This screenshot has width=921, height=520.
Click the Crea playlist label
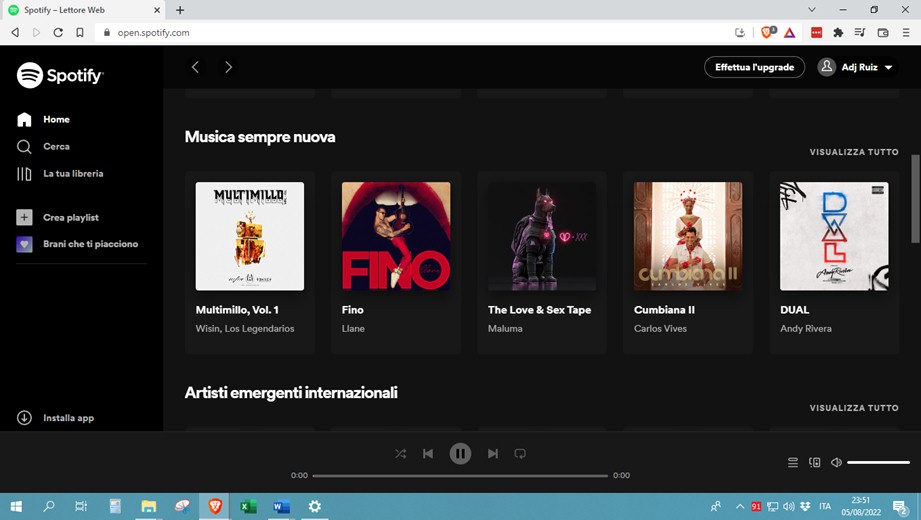71,217
